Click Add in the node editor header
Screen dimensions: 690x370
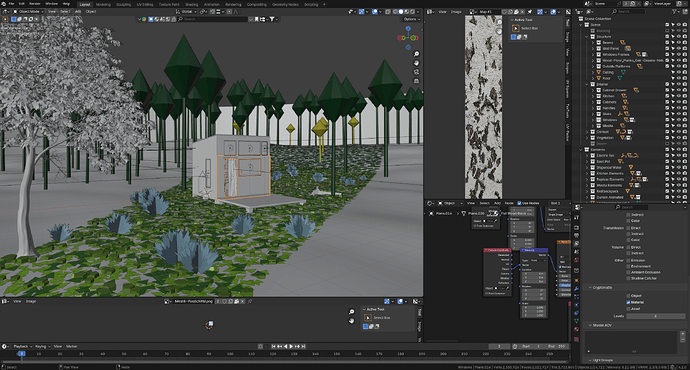tap(497, 203)
